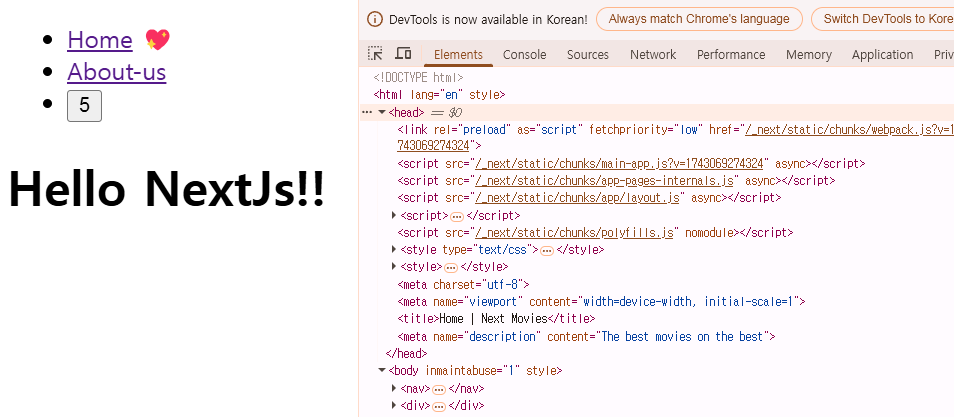954x417 pixels.
Task: Switch to the Network tab
Action: 653,55
